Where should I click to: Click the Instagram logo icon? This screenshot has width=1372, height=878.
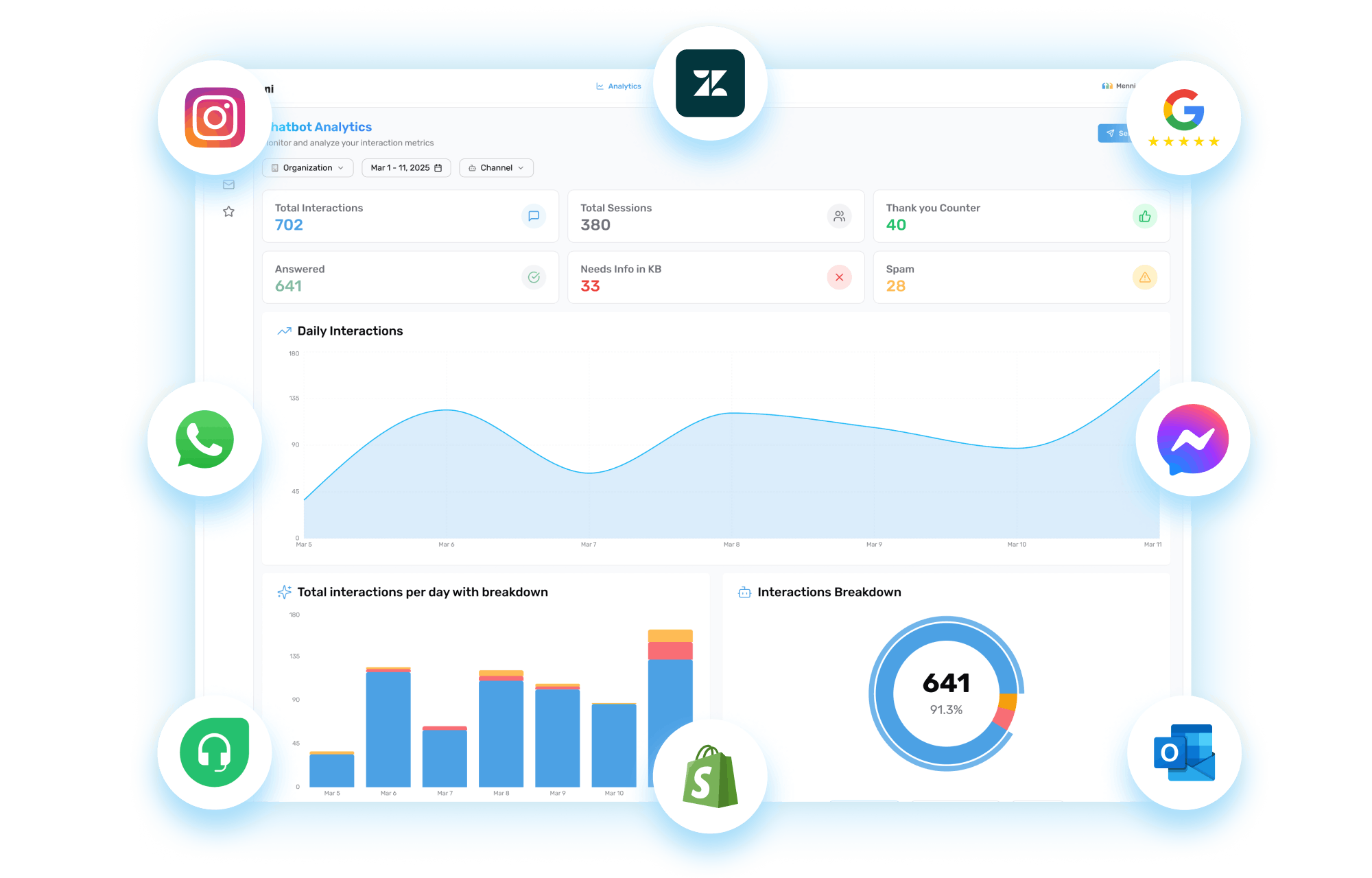215,117
